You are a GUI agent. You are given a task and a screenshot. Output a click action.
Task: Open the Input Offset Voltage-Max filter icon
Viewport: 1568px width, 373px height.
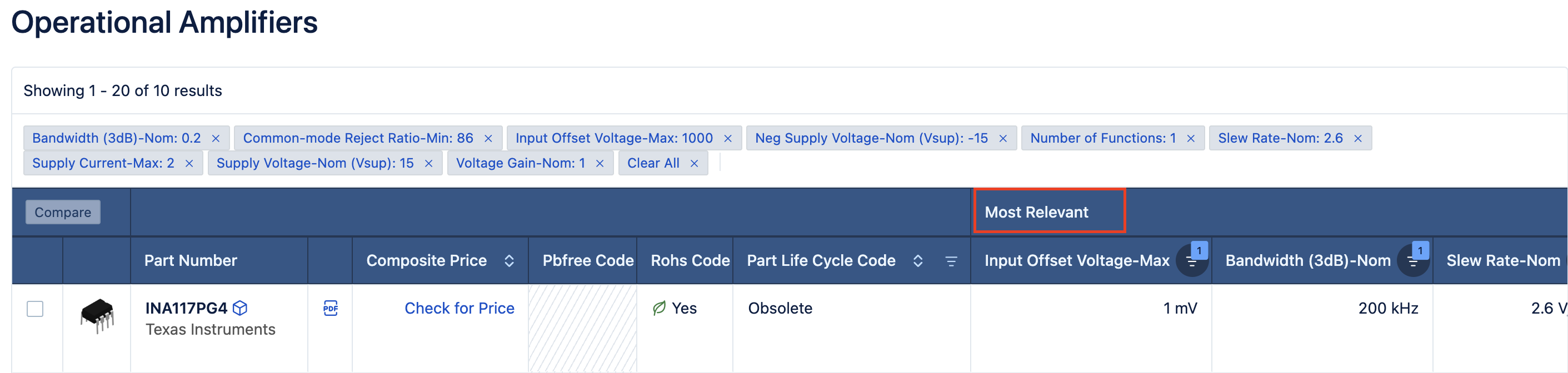coord(1191,261)
